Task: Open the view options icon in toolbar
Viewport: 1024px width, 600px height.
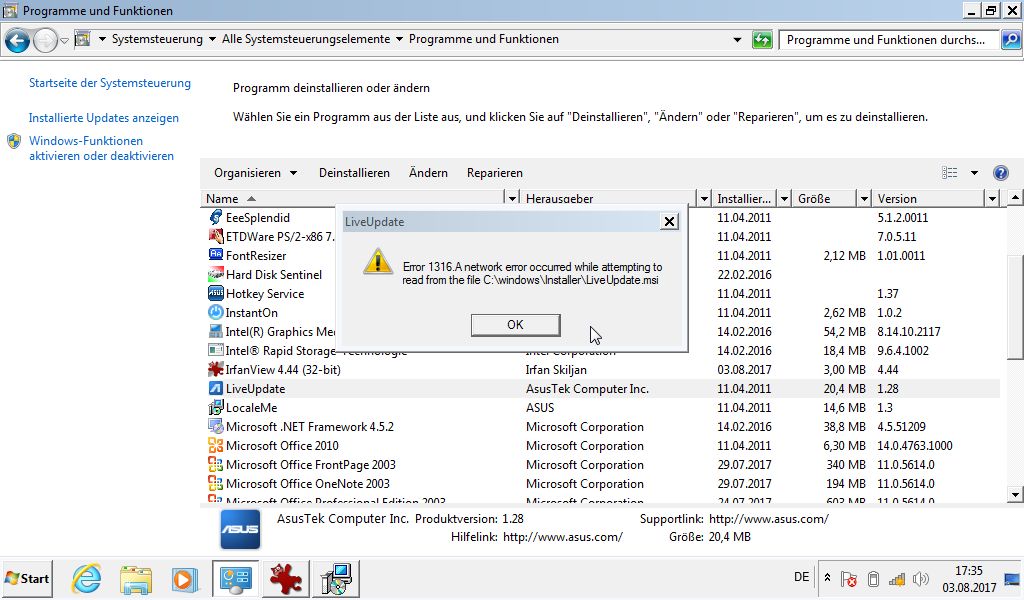Action: pos(950,173)
